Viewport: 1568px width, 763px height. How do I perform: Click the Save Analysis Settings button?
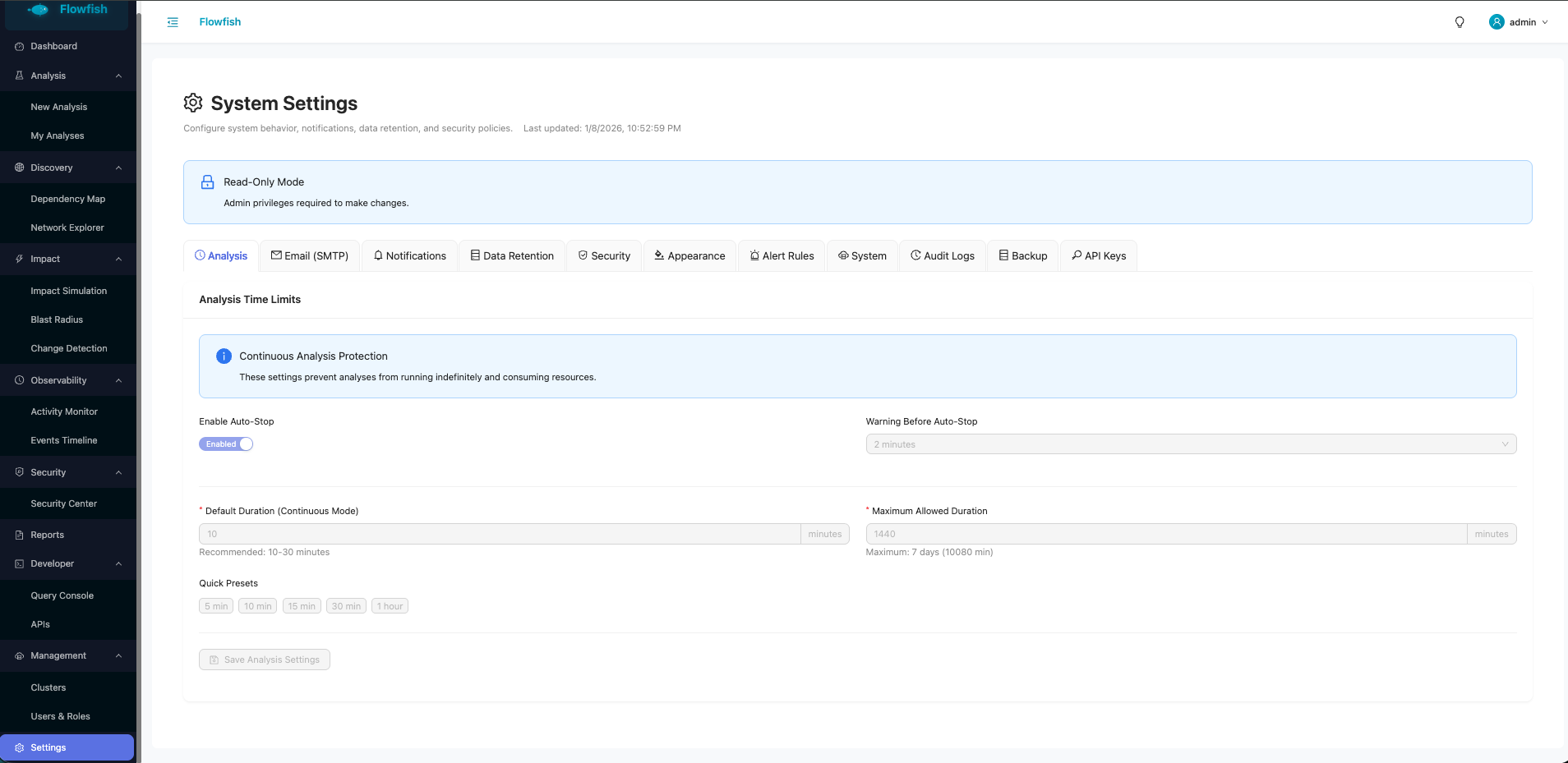pyautogui.click(x=265, y=660)
